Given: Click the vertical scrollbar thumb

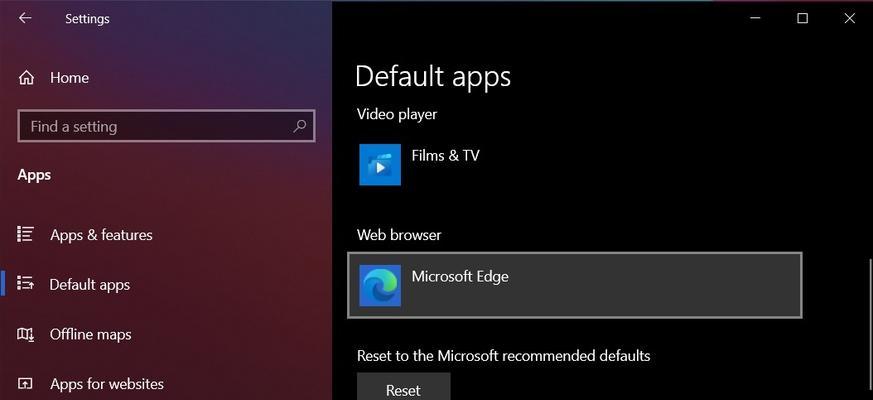Looking at the screenshot, I should pyautogui.click(x=870, y=323).
